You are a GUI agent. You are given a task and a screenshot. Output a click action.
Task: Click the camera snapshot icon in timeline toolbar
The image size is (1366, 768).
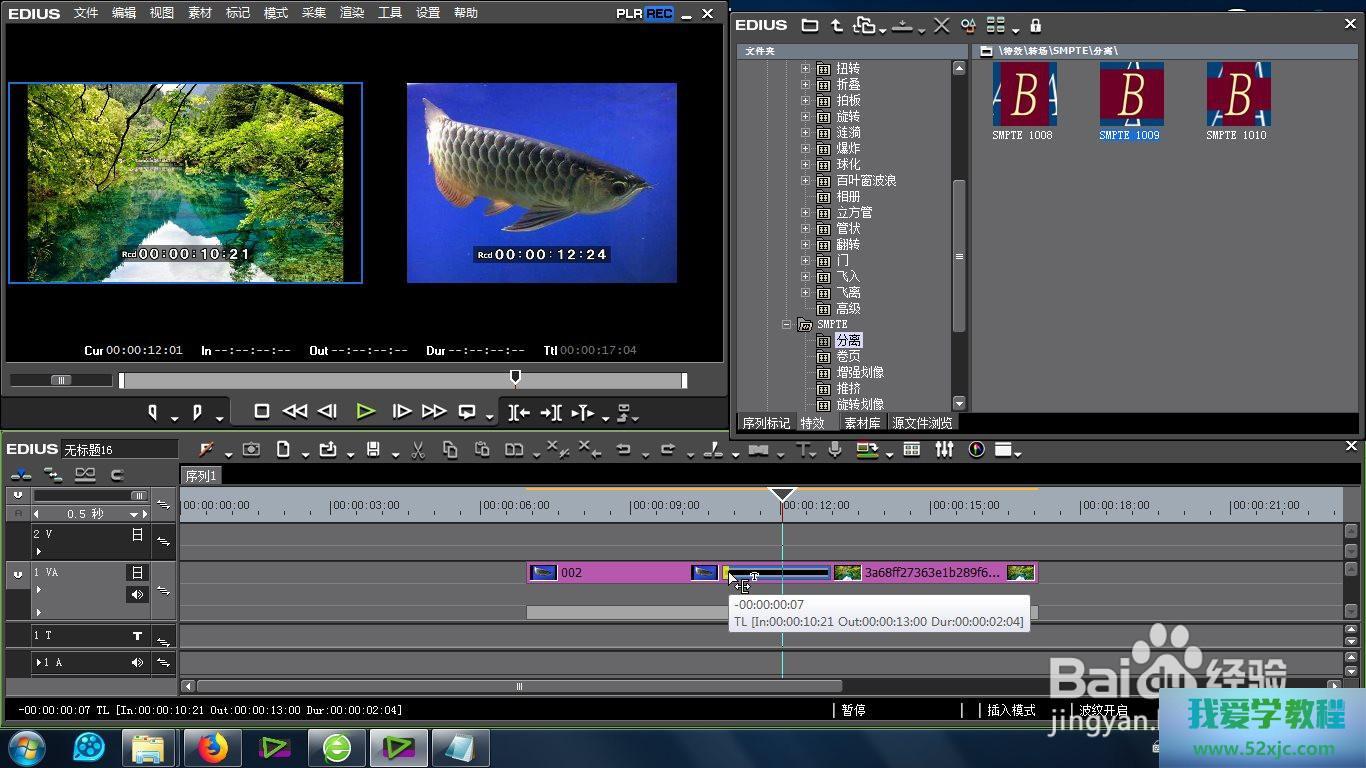(x=251, y=450)
